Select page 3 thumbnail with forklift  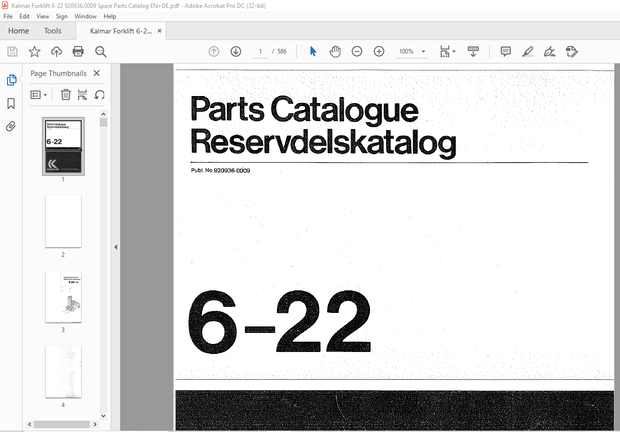click(63, 296)
